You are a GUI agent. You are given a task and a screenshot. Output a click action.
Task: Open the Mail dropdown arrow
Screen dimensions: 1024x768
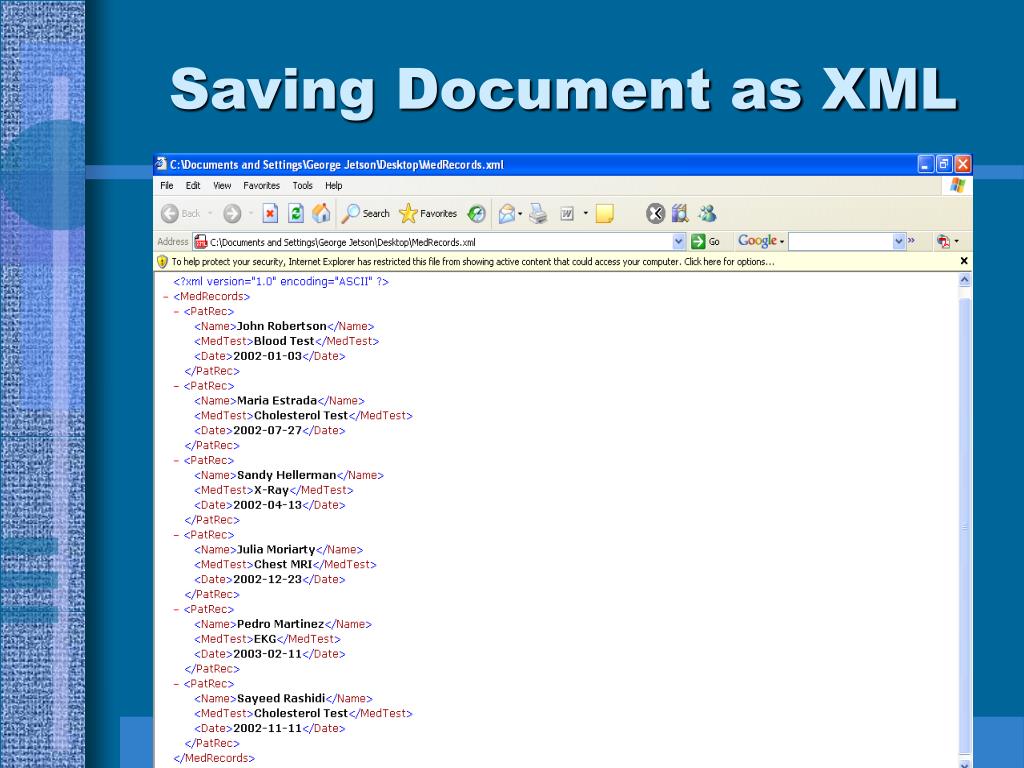pos(520,214)
